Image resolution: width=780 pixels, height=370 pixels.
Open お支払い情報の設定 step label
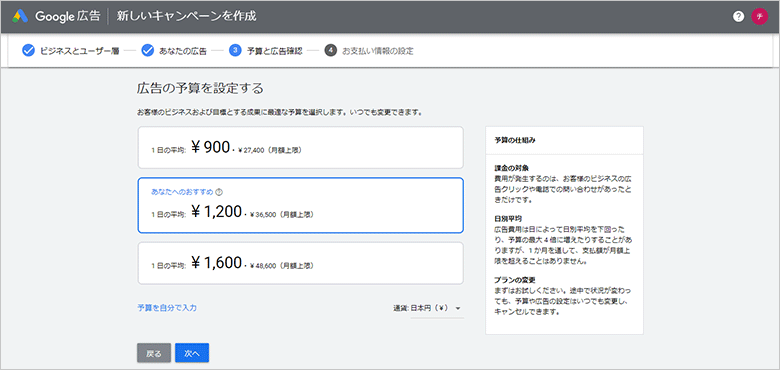point(378,51)
